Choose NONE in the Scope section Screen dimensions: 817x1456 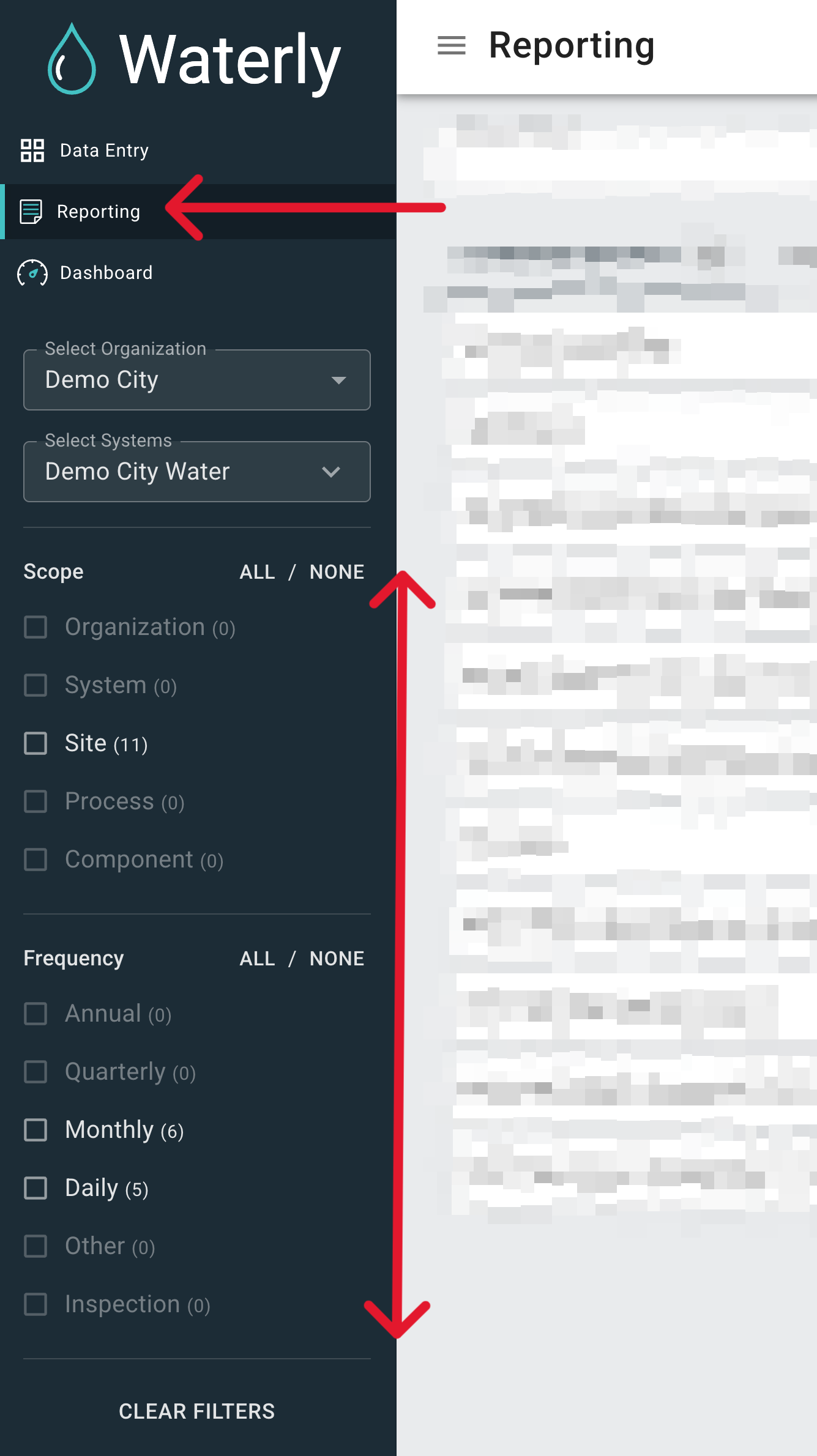[x=337, y=572]
